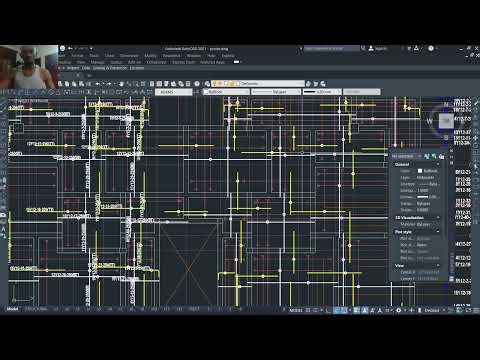Open the status bar workspace gear icon
480x360 pixels.
pos(398,310)
